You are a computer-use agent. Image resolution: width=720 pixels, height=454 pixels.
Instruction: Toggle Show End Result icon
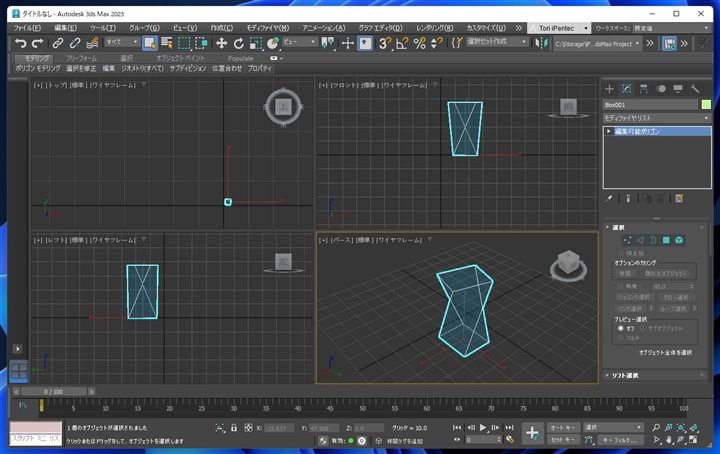[628, 198]
